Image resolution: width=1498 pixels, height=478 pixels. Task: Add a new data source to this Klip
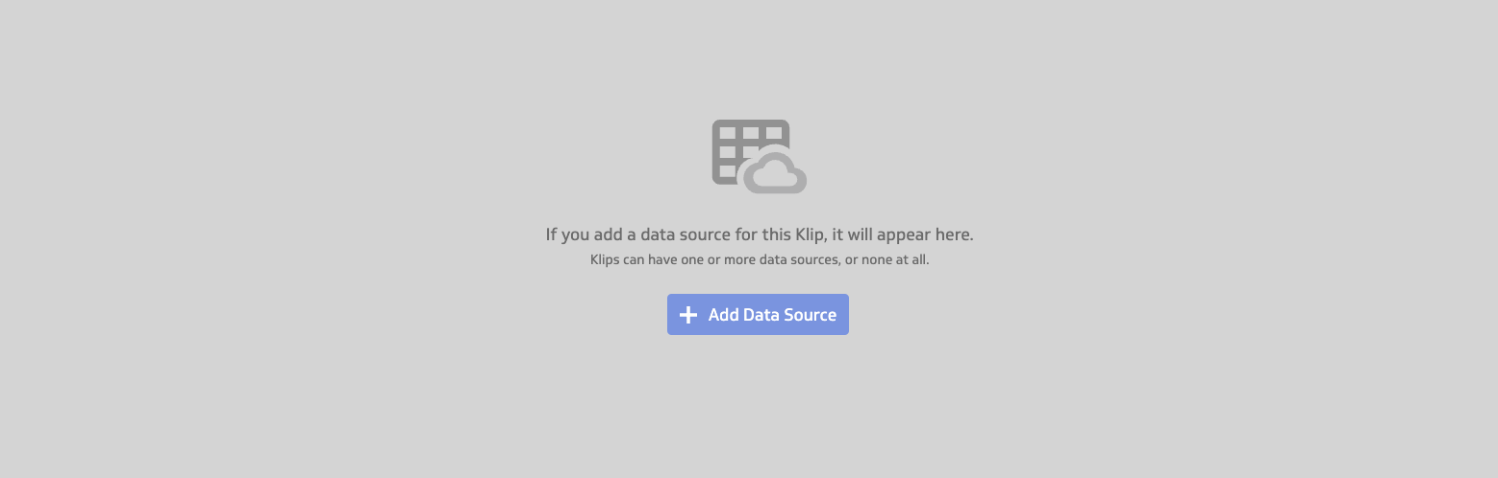tap(758, 314)
